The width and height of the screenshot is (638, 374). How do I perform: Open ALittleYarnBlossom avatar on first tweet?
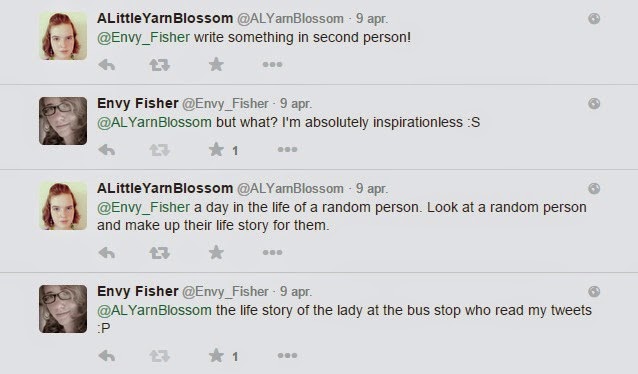63,36
